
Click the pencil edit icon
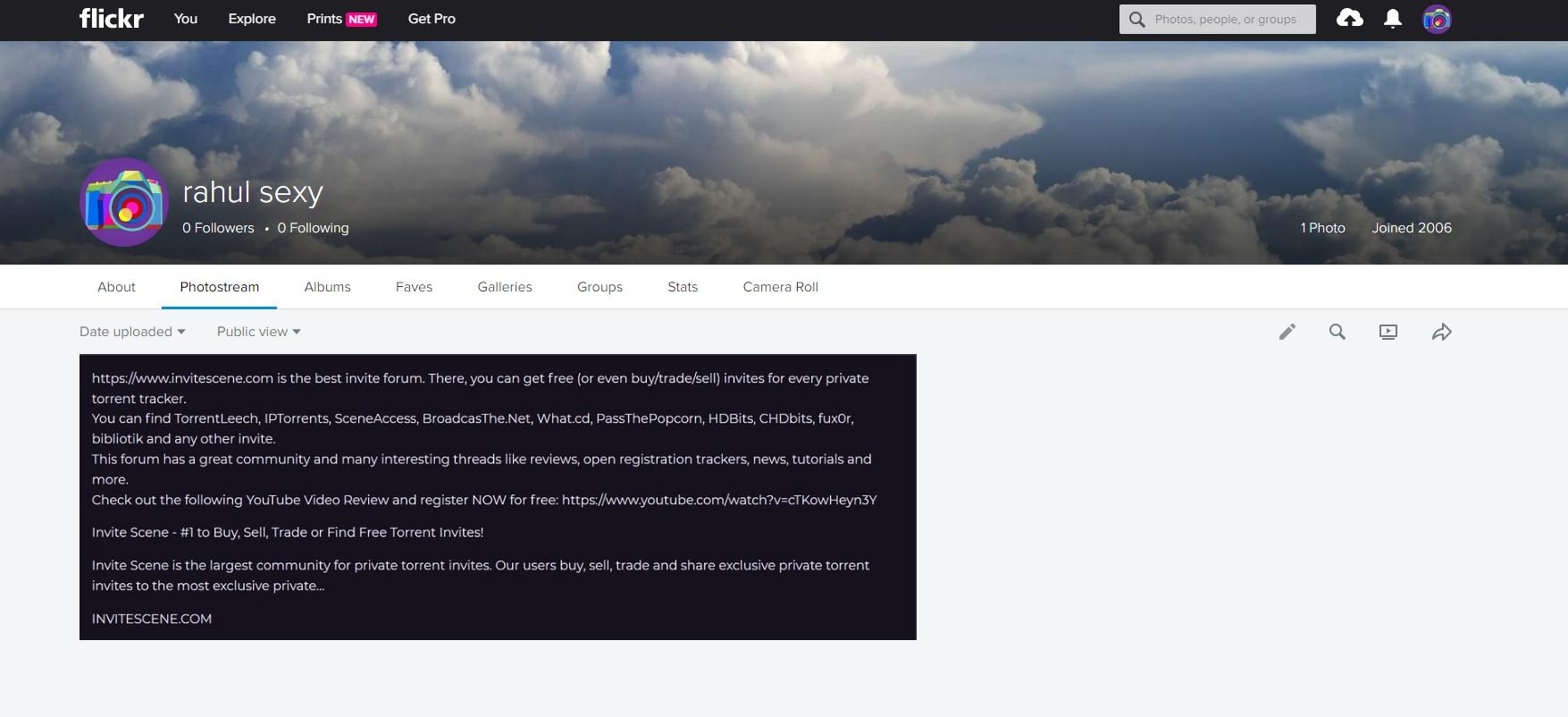click(x=1287, y=332)
